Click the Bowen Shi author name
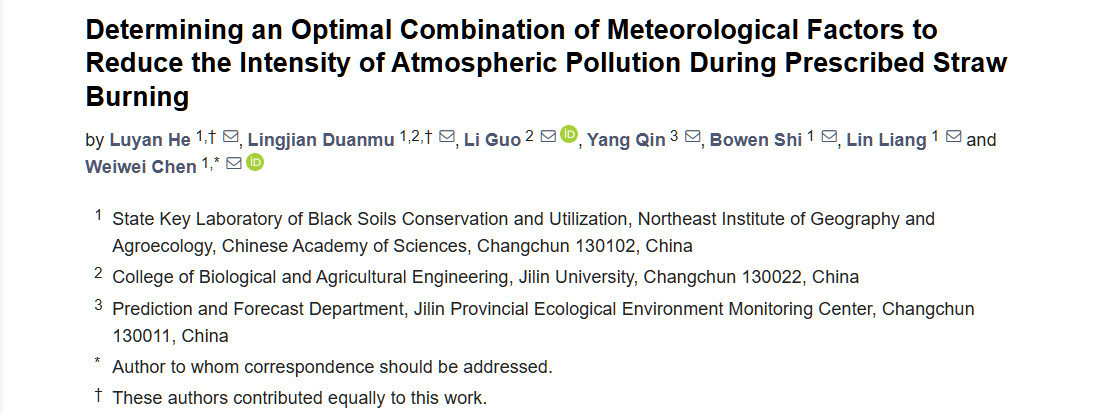The width and height of the screenshot is (1101, 413). tap(755, 140)
